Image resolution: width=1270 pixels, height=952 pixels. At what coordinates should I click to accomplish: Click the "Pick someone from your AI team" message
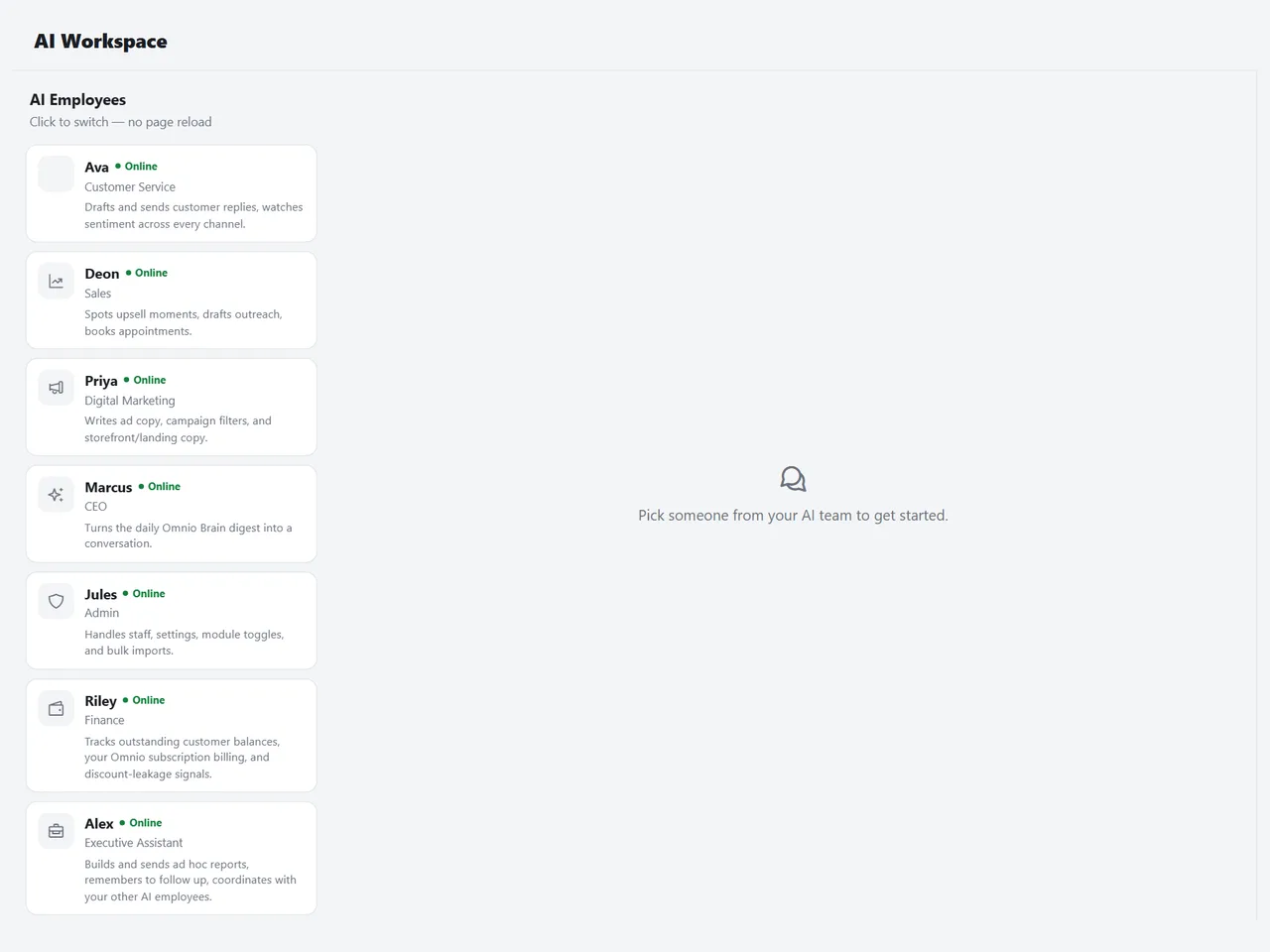[793, 516]
